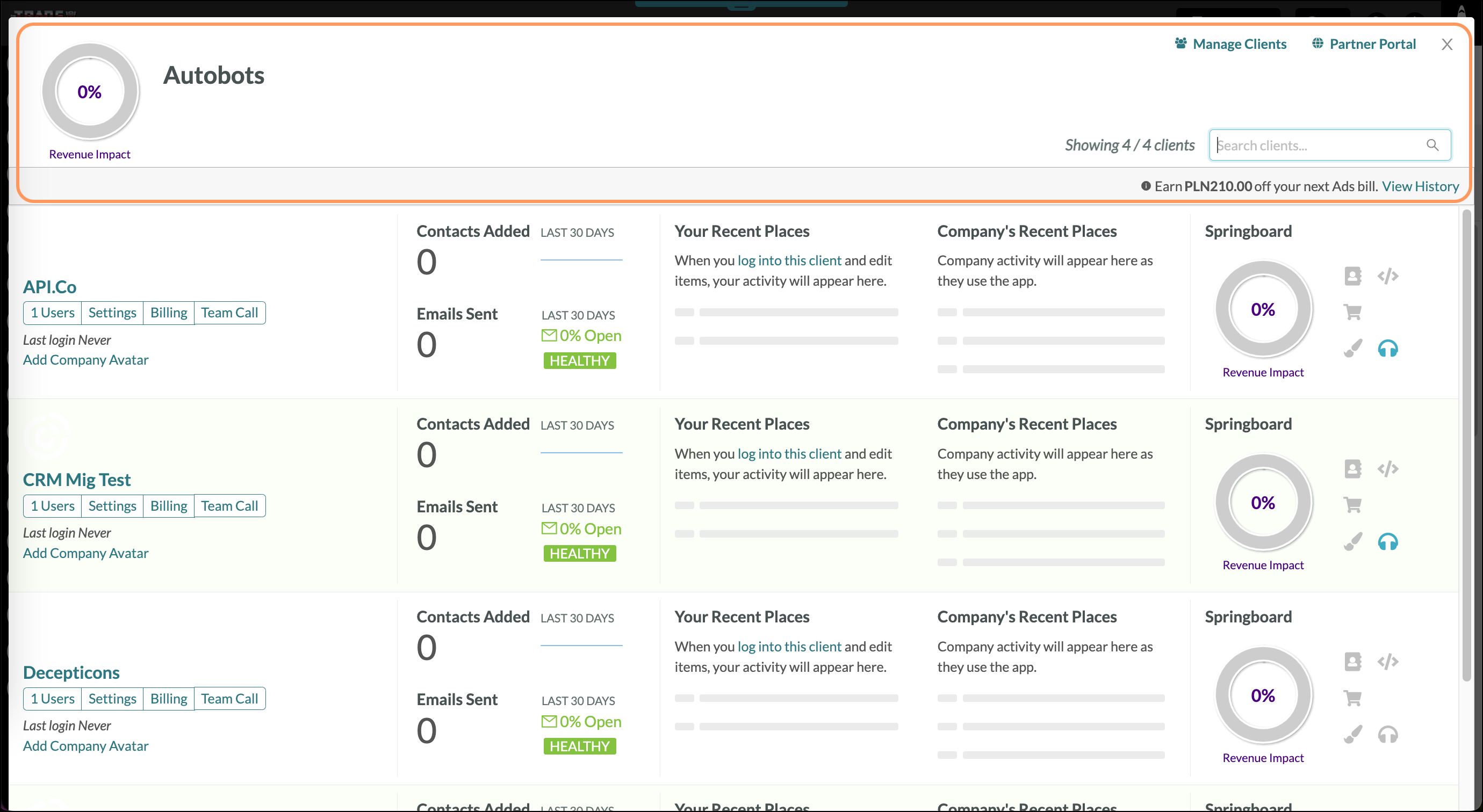Click the client list vertical scrollbar

pos(1466,445)
